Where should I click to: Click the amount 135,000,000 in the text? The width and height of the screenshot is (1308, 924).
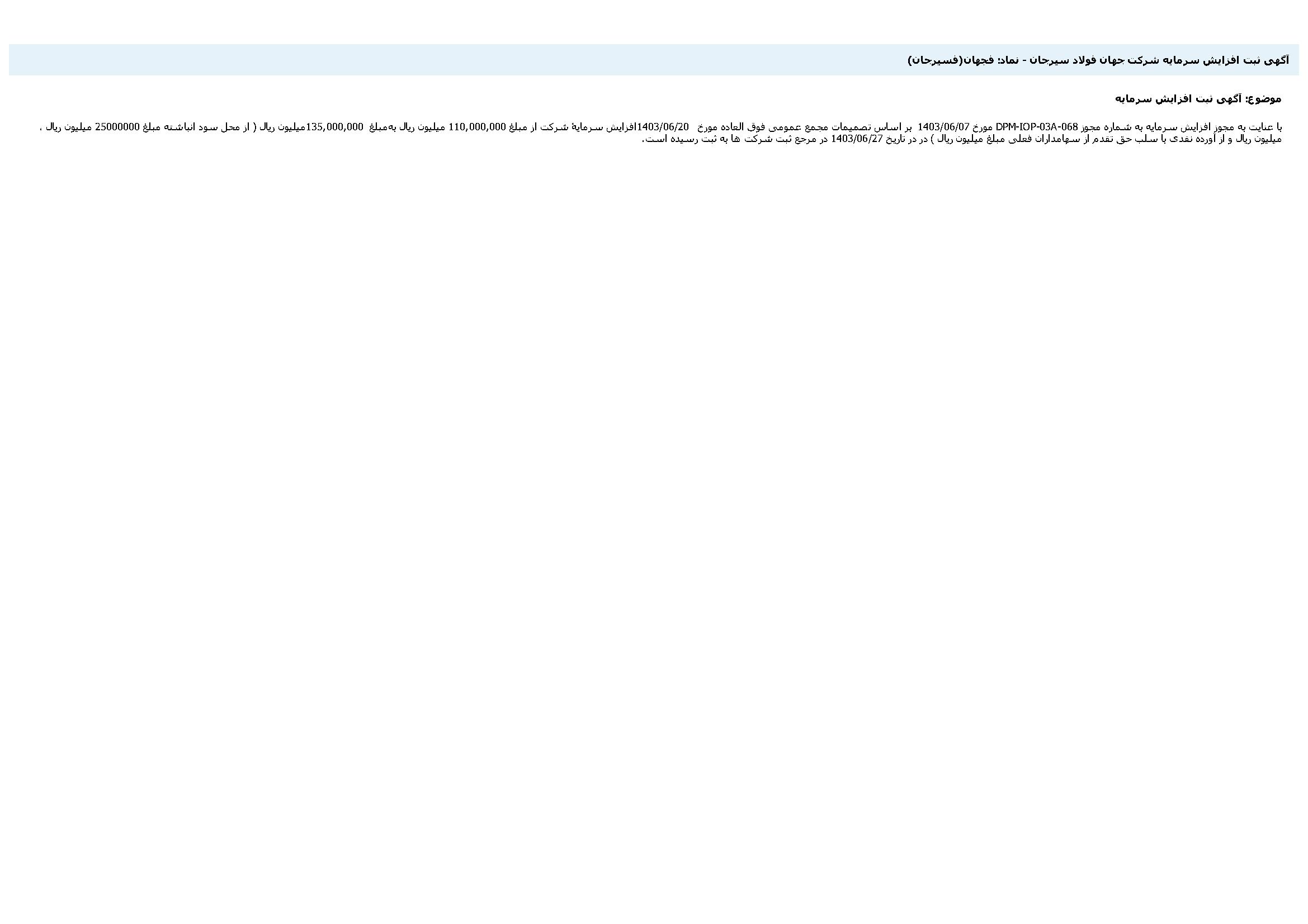coord(334,126)
